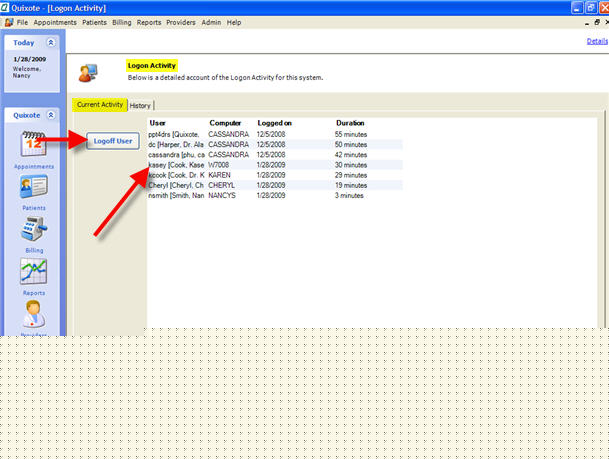The image size is (609, 459).
Task: Click the 42 minutes duration cell
Action: click(x=351, y=155)
